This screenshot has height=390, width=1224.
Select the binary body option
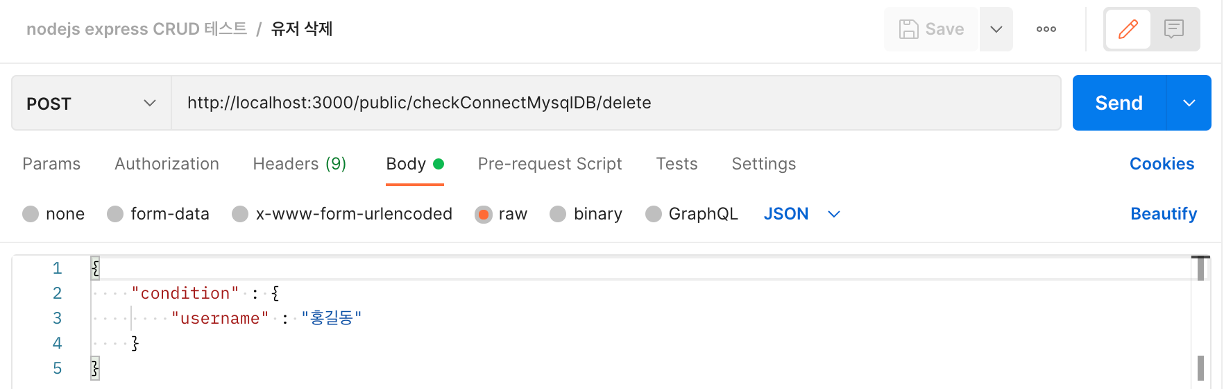coord(586,214)
